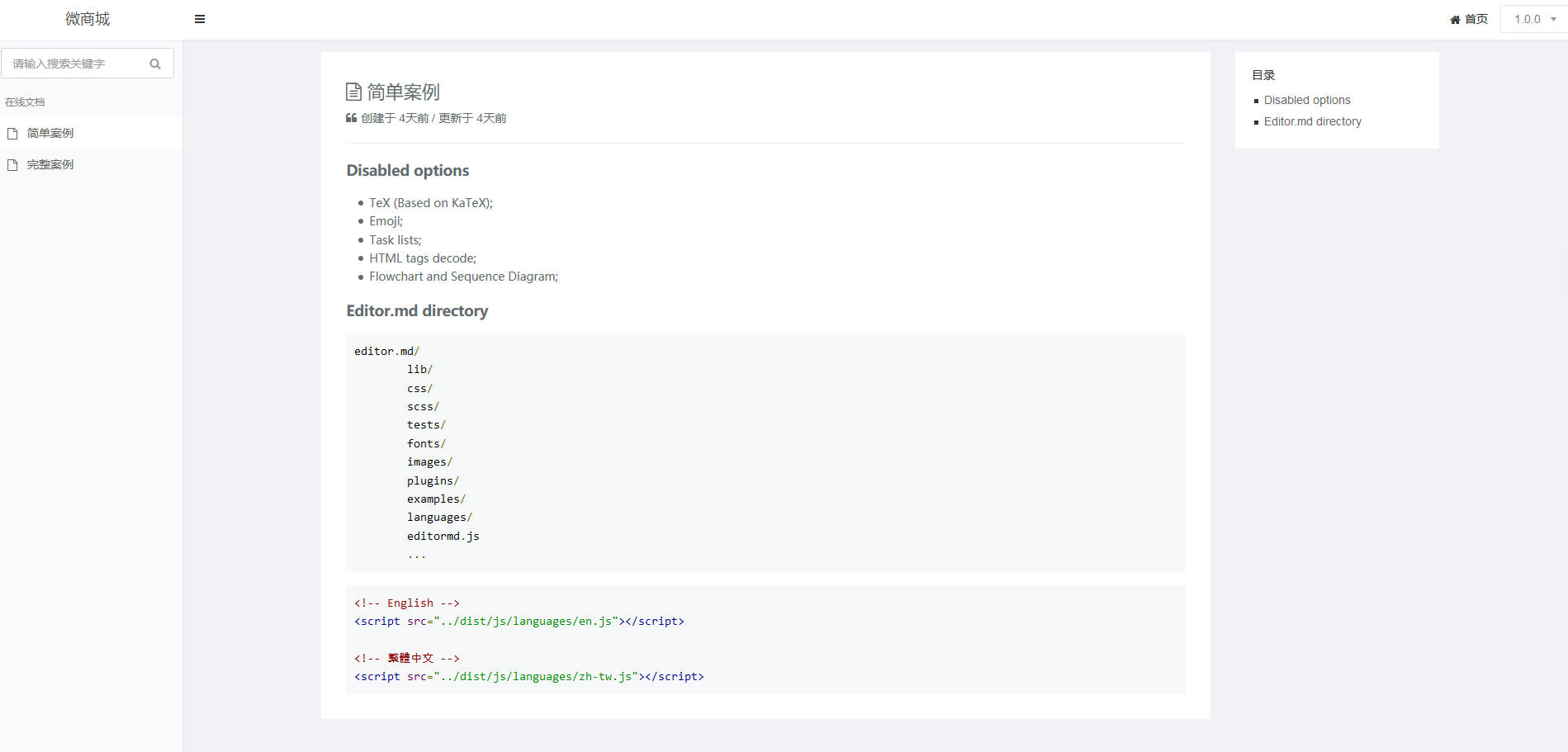
Task: Click the document icon beside 完整案例 in sidebar
Action: pyautogui.click(x=12, y=165)
